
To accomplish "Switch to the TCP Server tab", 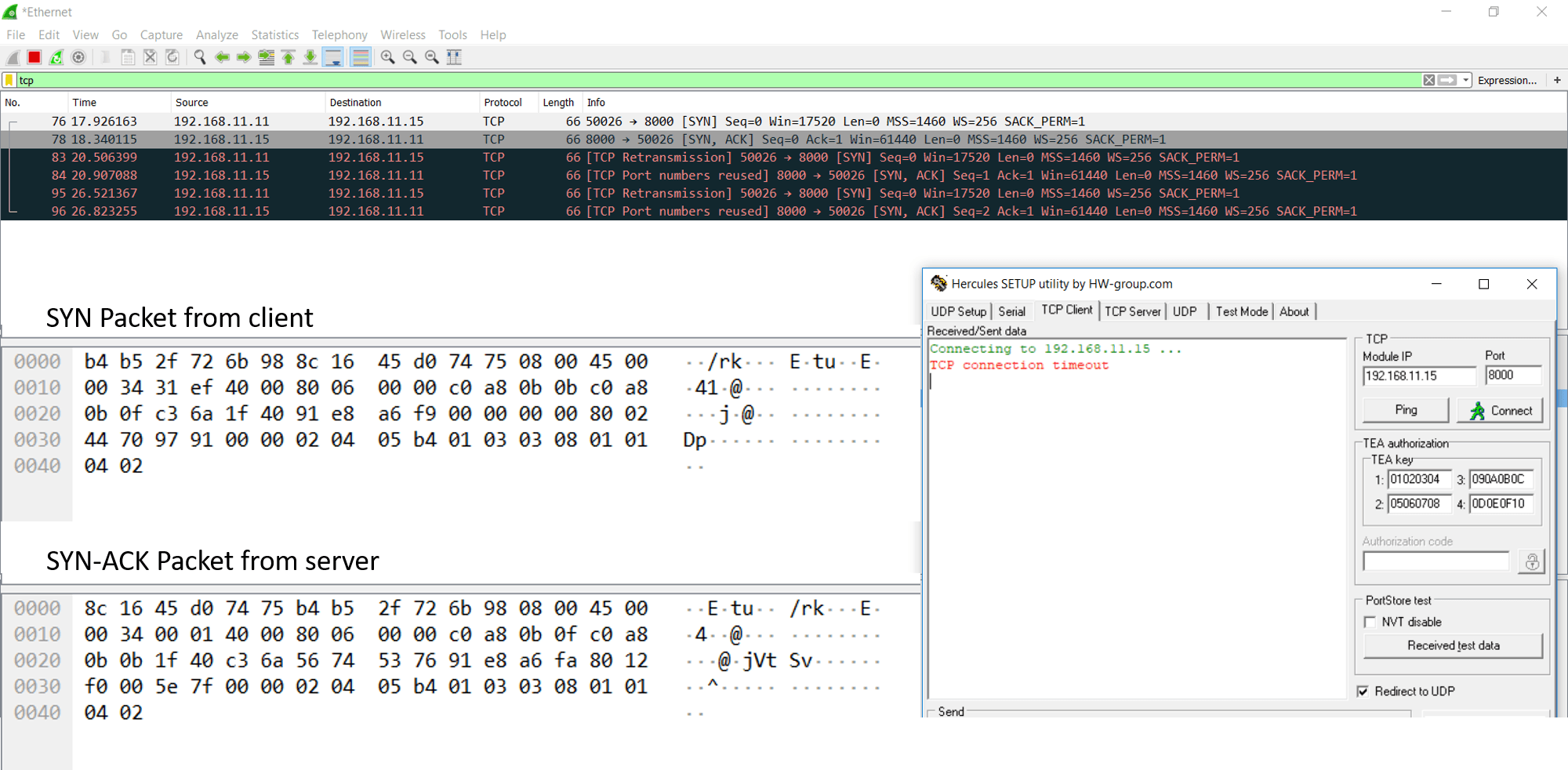I will coord(1132,311).
